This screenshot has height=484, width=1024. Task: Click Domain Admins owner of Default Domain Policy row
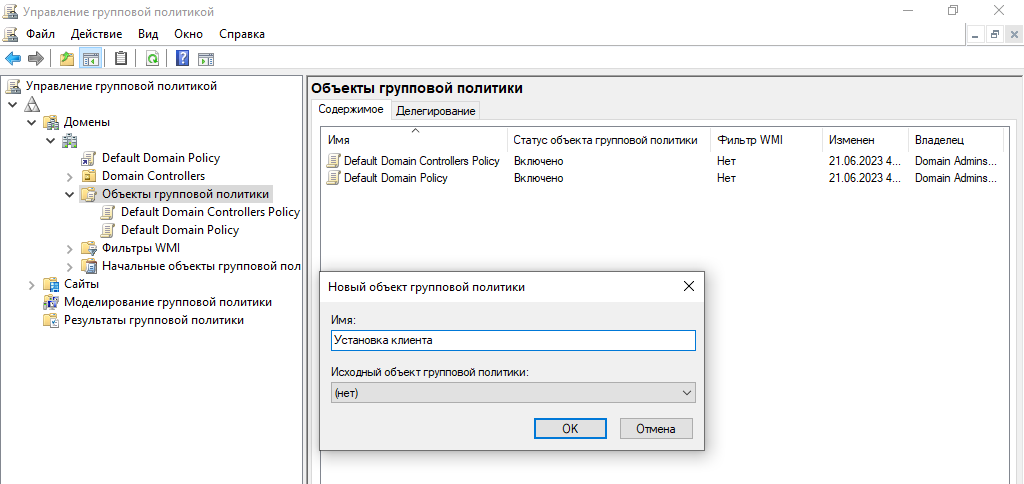[x=956, y=178]
